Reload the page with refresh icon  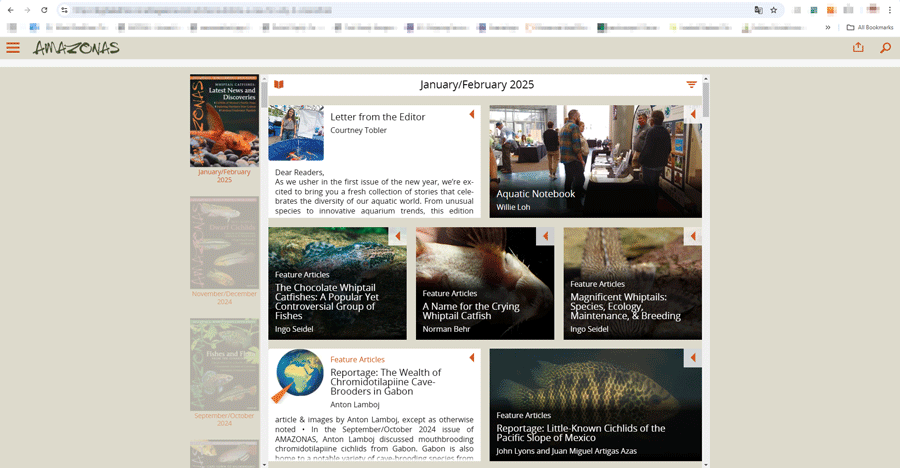click(44, 10)
